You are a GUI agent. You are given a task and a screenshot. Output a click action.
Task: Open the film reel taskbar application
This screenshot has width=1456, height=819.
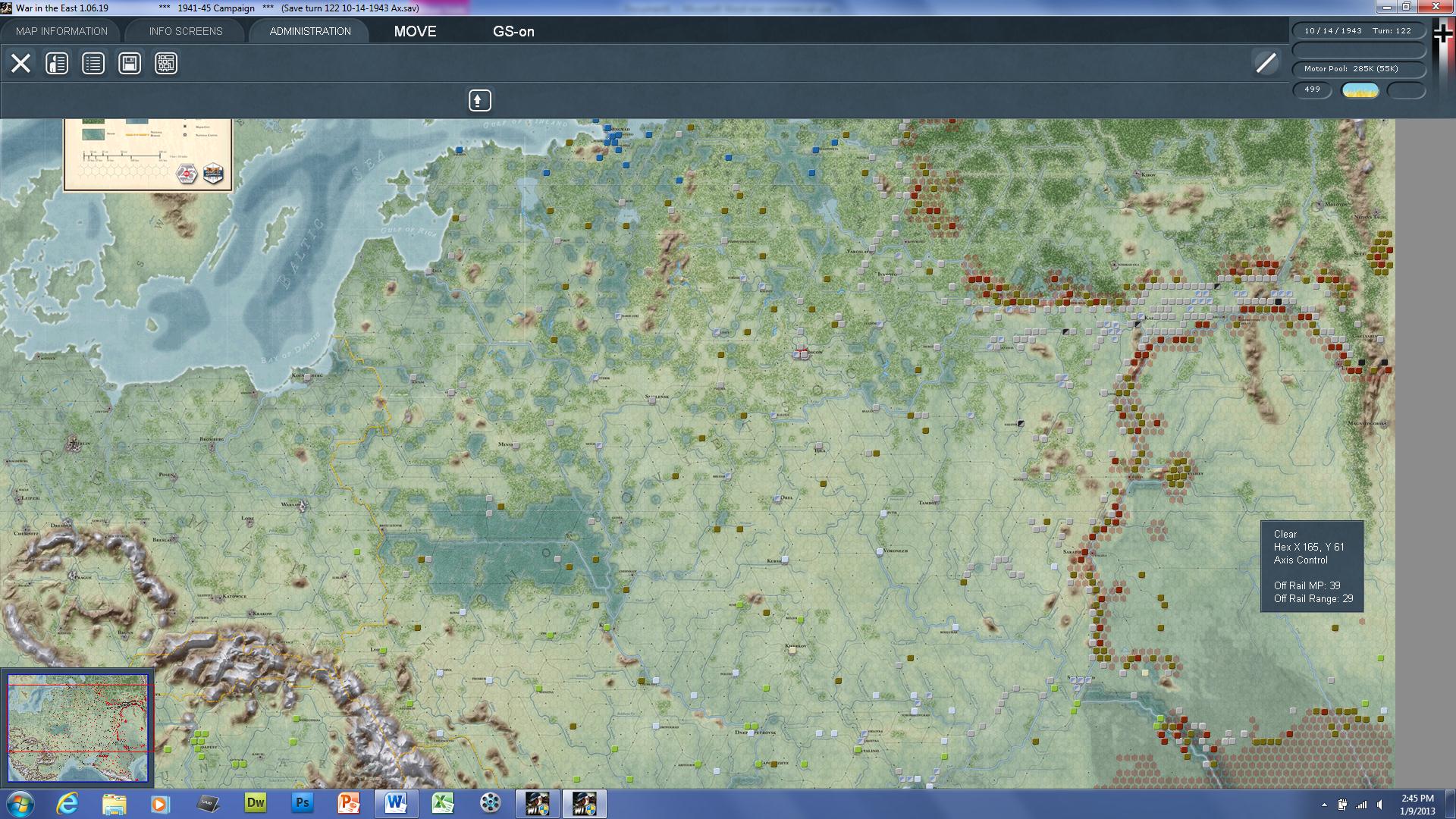pos(490,804)
